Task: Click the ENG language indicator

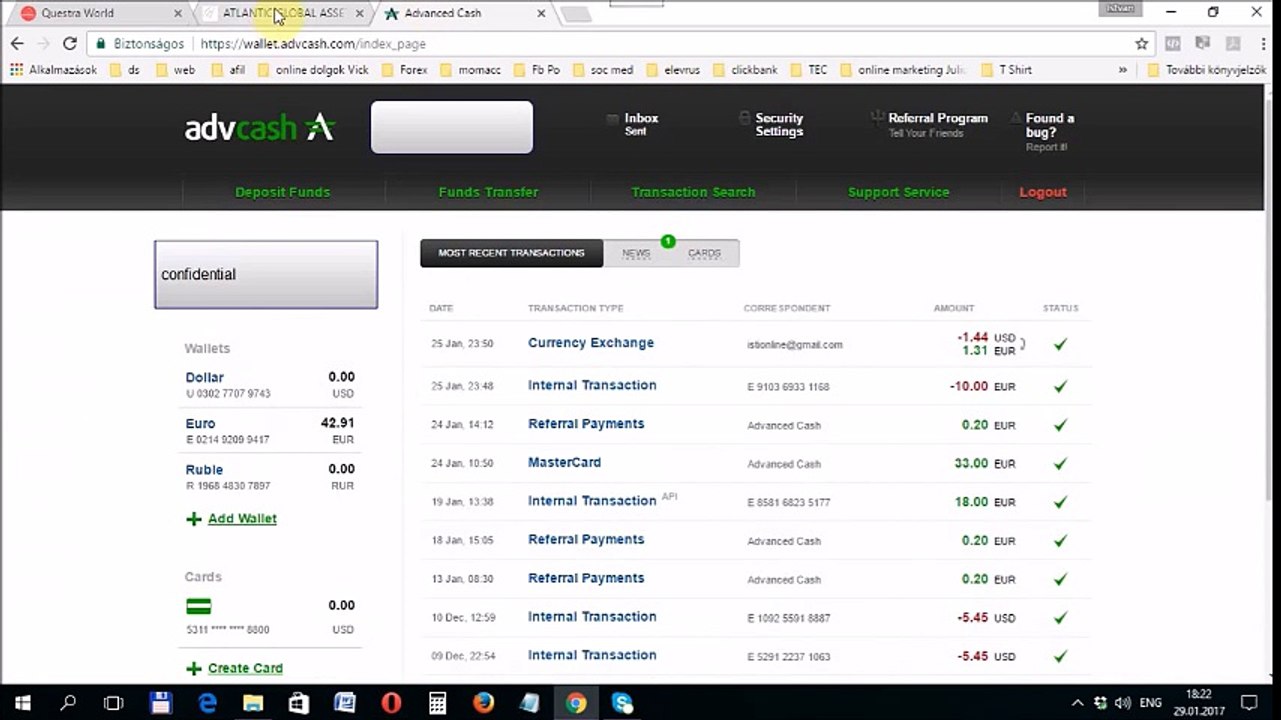Action: pyautogui.click(x=1151, y=703)
